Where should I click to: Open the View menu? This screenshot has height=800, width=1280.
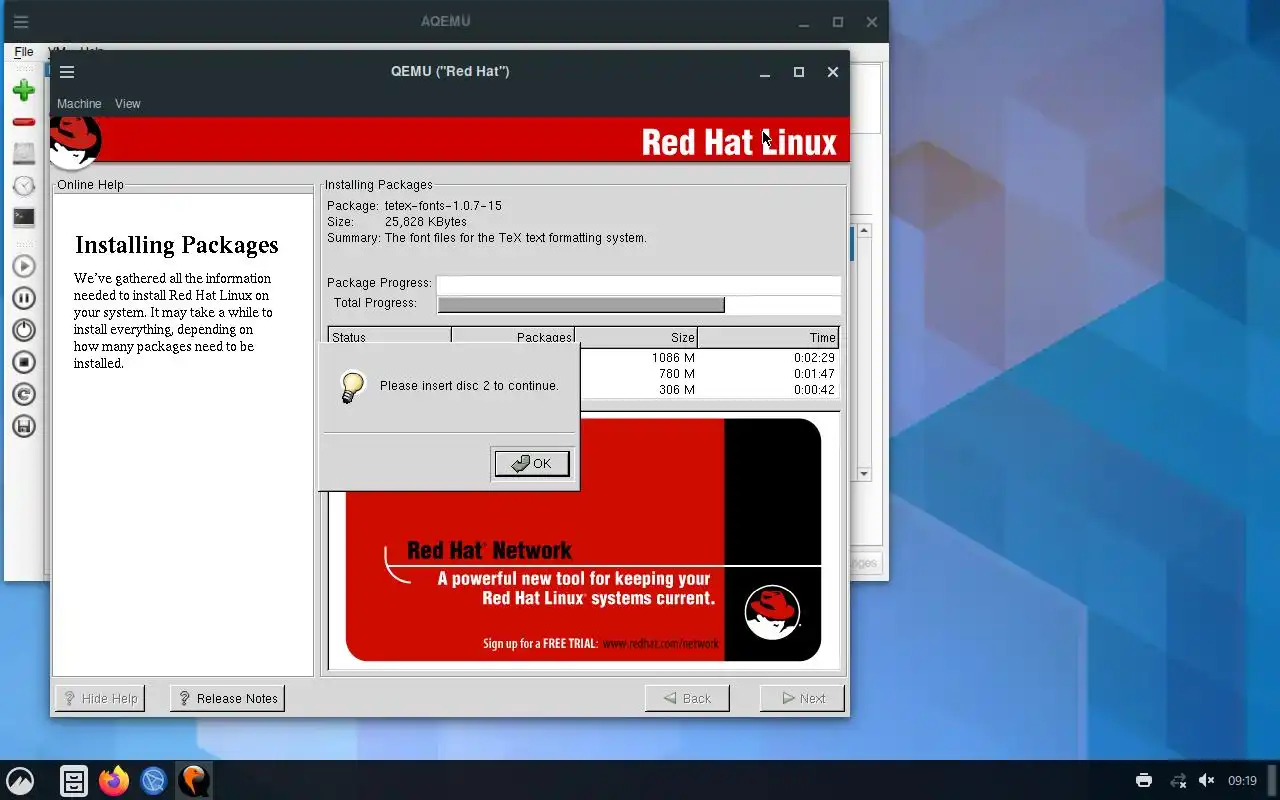pos(127,104)
